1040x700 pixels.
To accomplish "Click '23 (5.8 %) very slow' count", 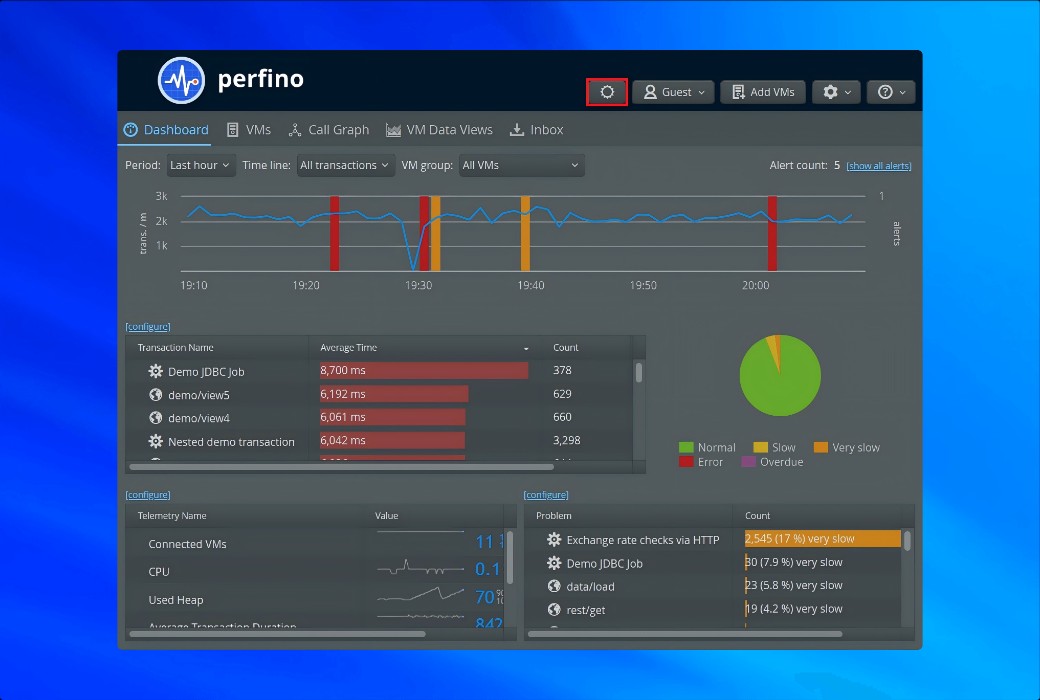I will (x=793, y=585).
